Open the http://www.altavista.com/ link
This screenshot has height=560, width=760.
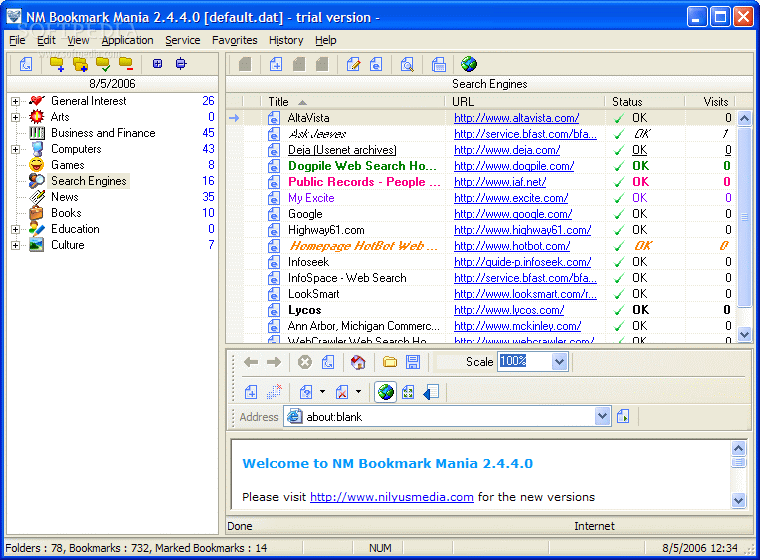pyautogui.click(x=516, y=118)
